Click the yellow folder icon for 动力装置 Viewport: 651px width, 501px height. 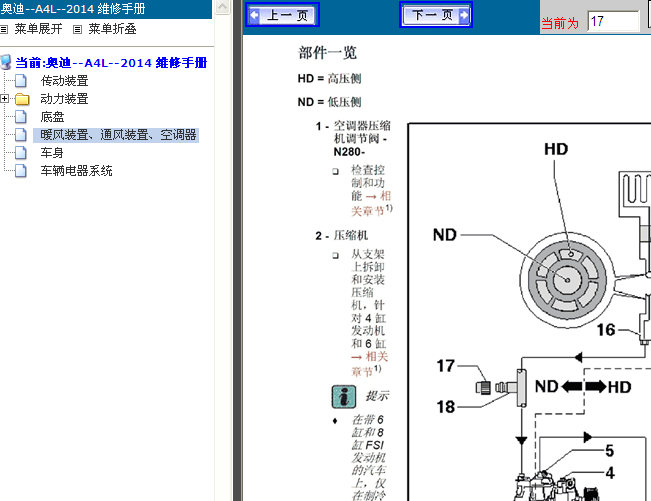click(x=22, y=99)
